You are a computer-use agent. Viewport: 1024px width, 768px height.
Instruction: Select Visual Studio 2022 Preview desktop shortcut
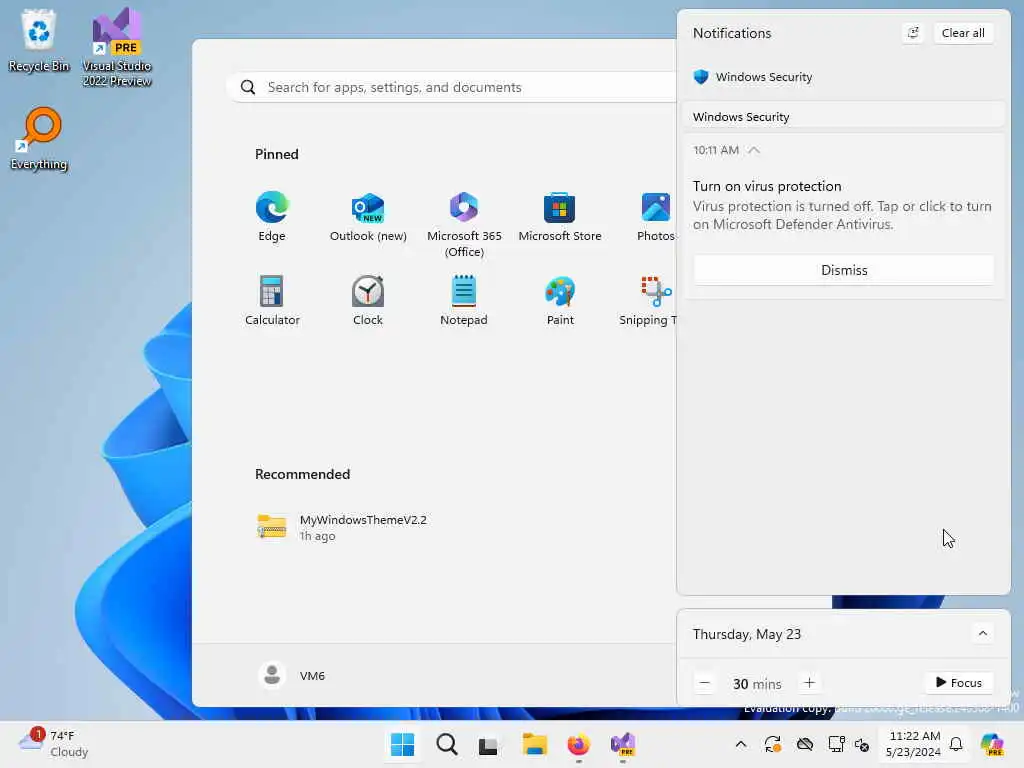[x=117, y=47]
